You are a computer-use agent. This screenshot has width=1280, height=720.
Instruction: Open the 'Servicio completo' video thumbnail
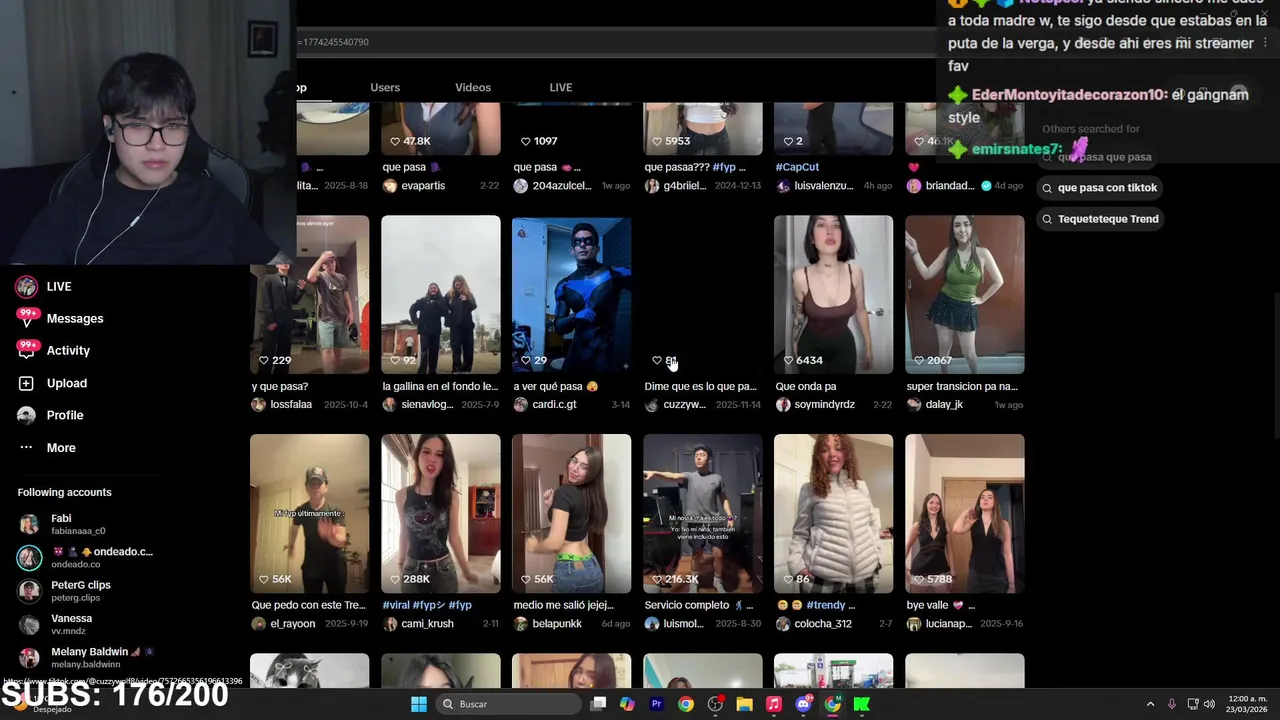coord(703,514)
